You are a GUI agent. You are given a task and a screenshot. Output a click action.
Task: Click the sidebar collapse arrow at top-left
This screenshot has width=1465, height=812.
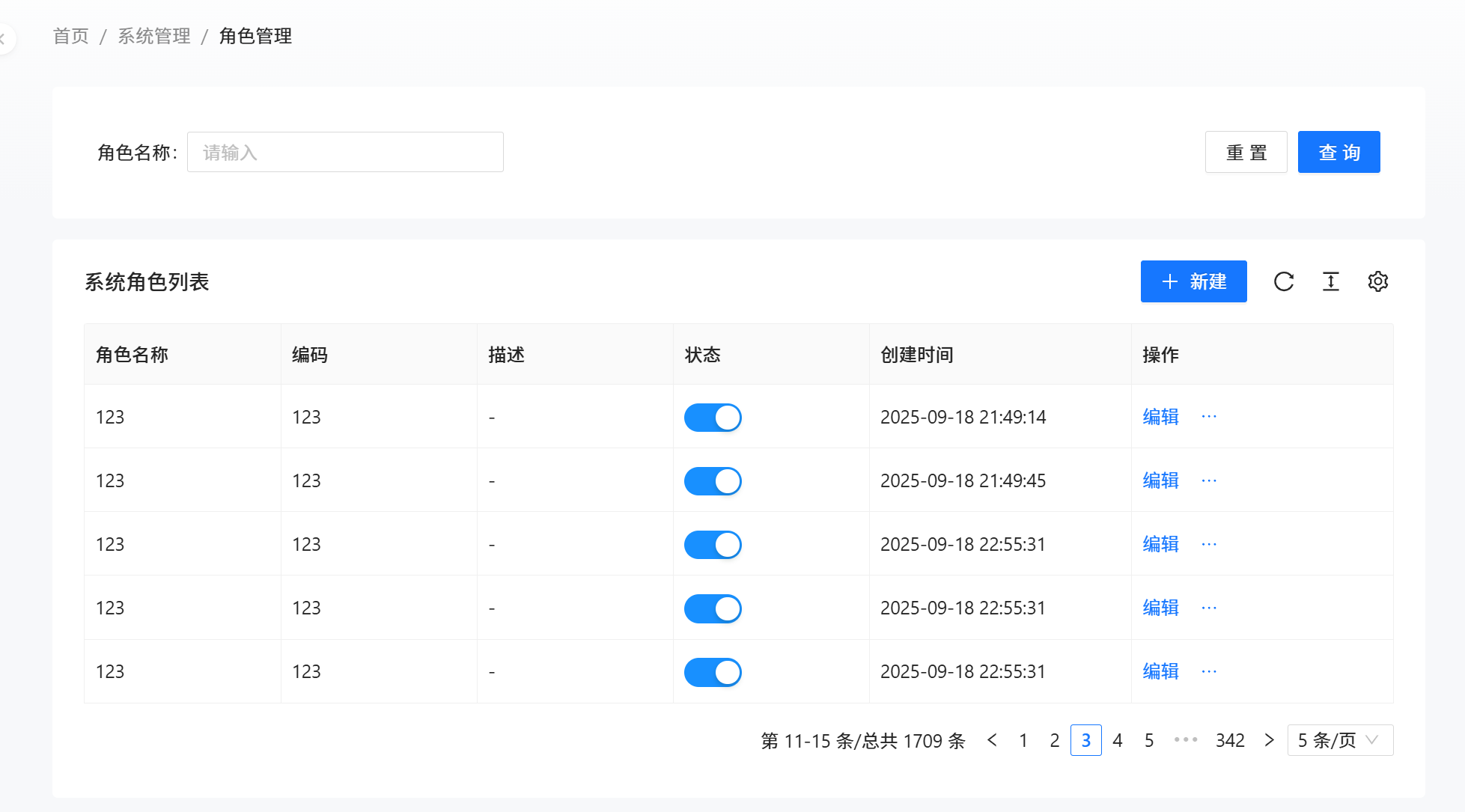point(4,38)
